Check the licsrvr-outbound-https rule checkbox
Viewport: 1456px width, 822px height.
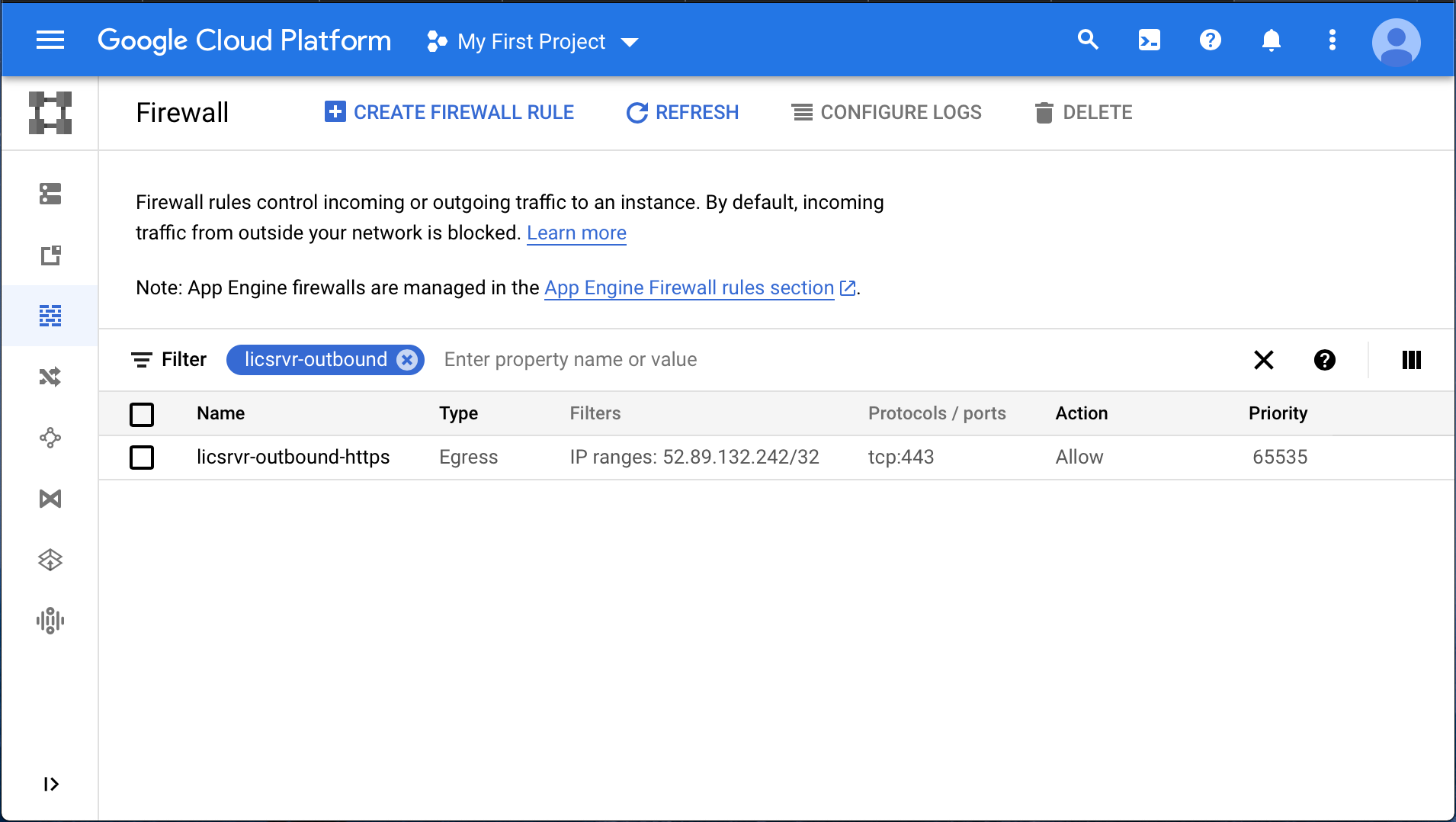coord(142,458)
